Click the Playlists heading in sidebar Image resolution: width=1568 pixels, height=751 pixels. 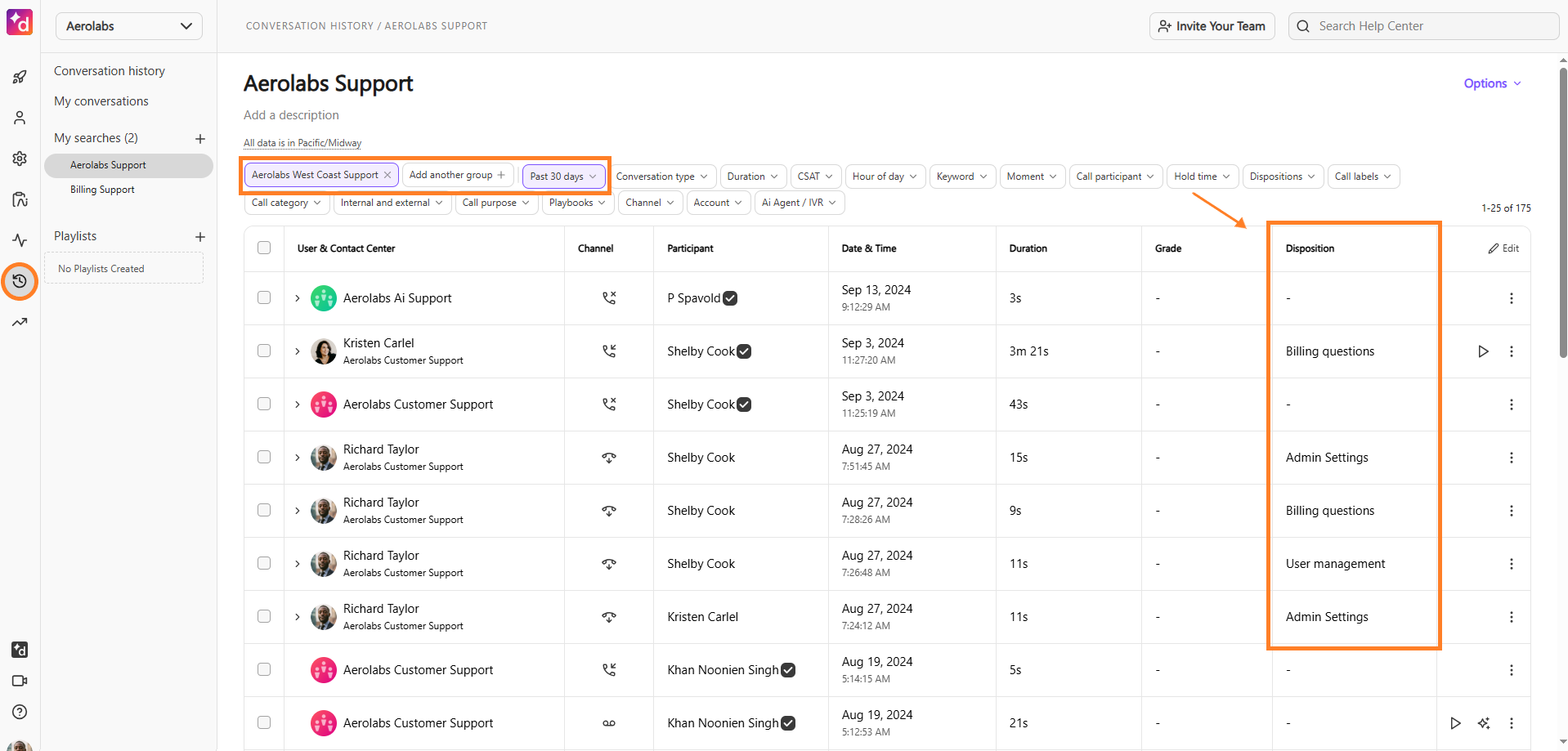coord(75,236)
